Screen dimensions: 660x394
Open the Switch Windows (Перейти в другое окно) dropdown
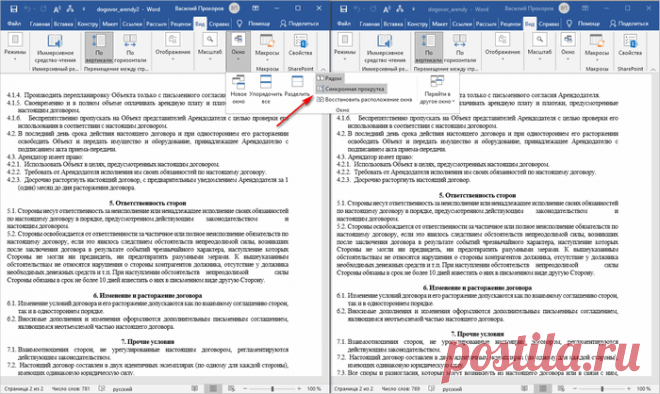coord(437,90)
